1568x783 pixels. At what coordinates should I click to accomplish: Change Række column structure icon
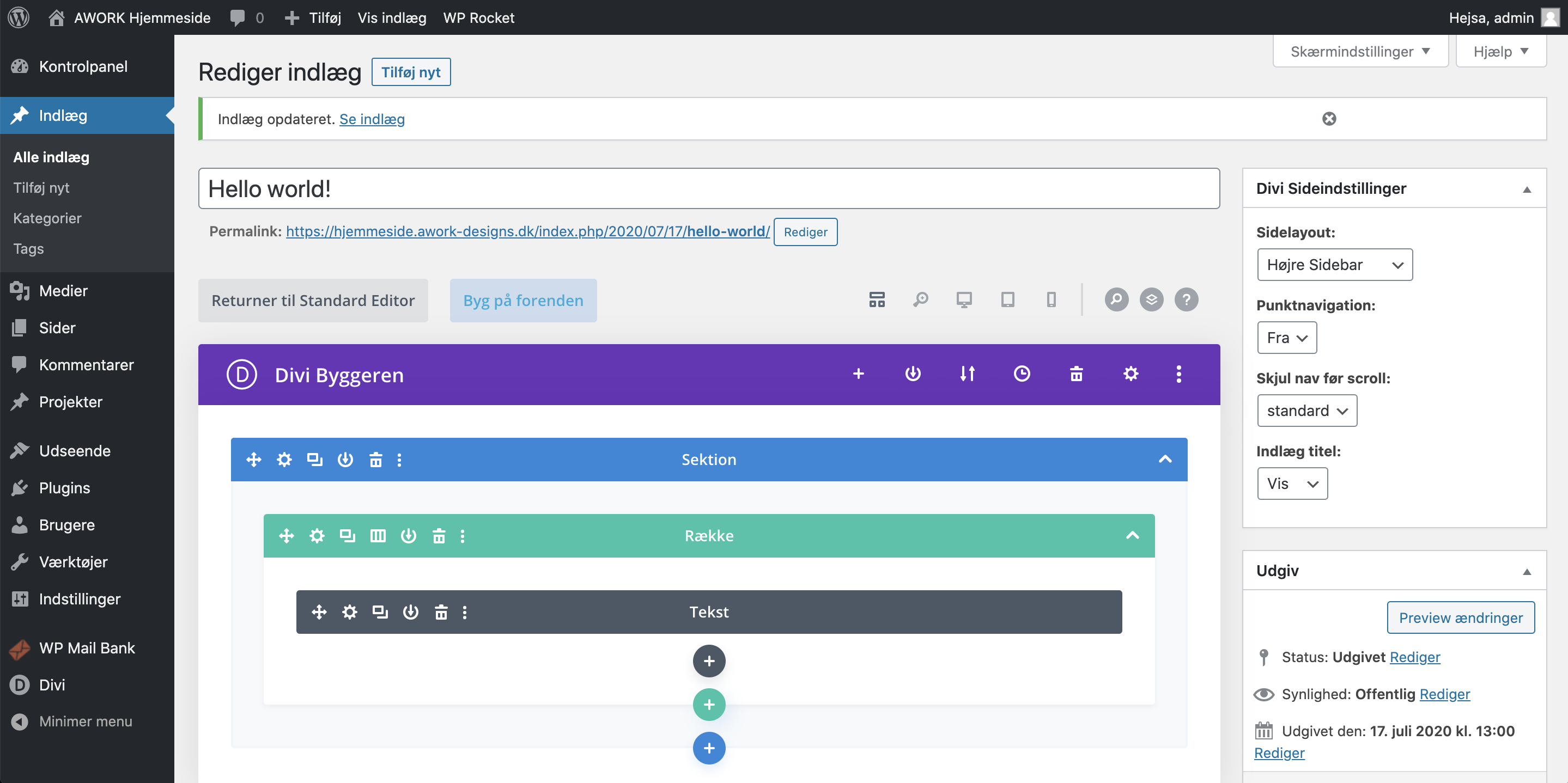[378, 535]
